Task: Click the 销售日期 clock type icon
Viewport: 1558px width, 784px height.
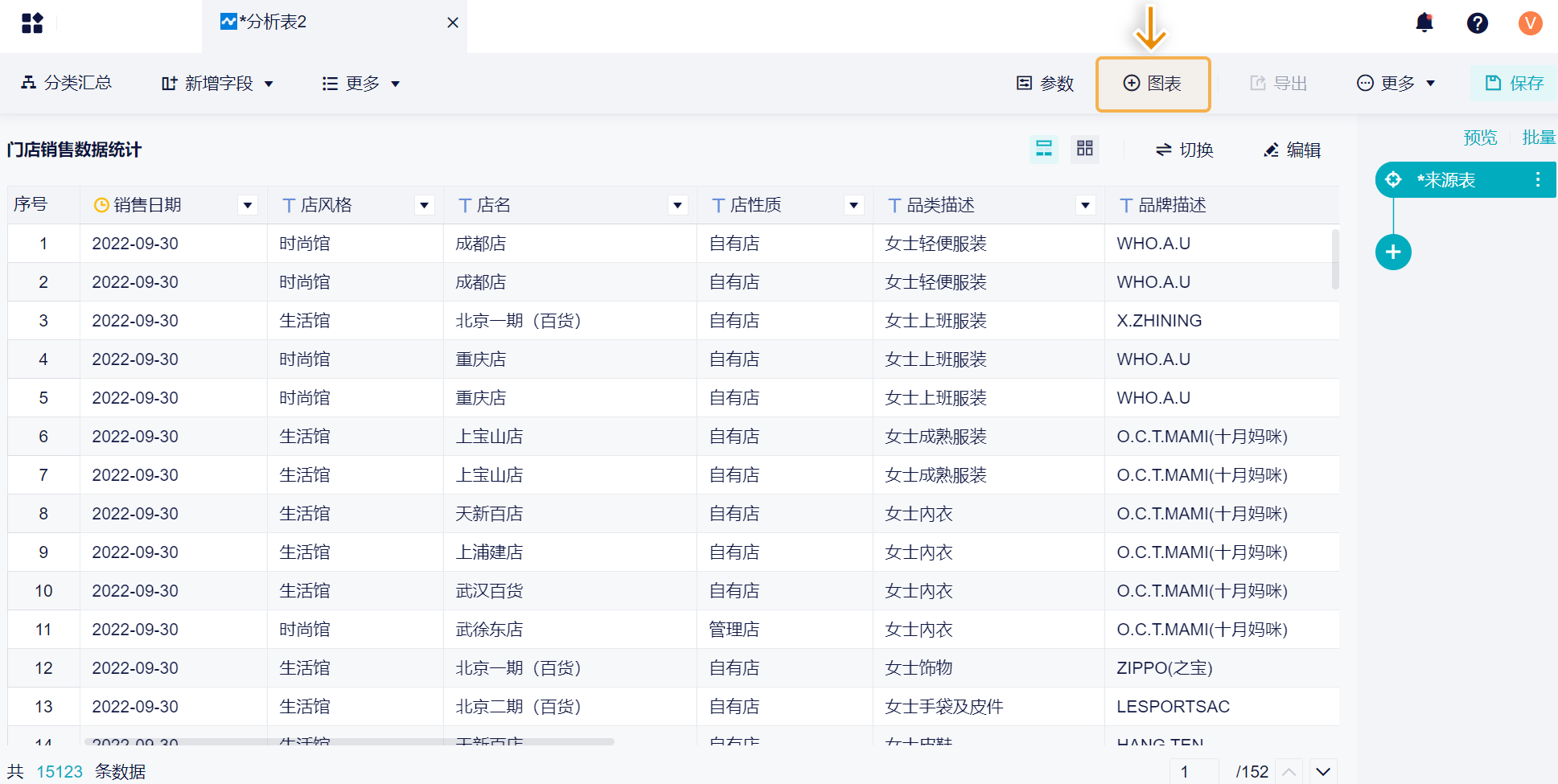Action: [x=101, y=205]
